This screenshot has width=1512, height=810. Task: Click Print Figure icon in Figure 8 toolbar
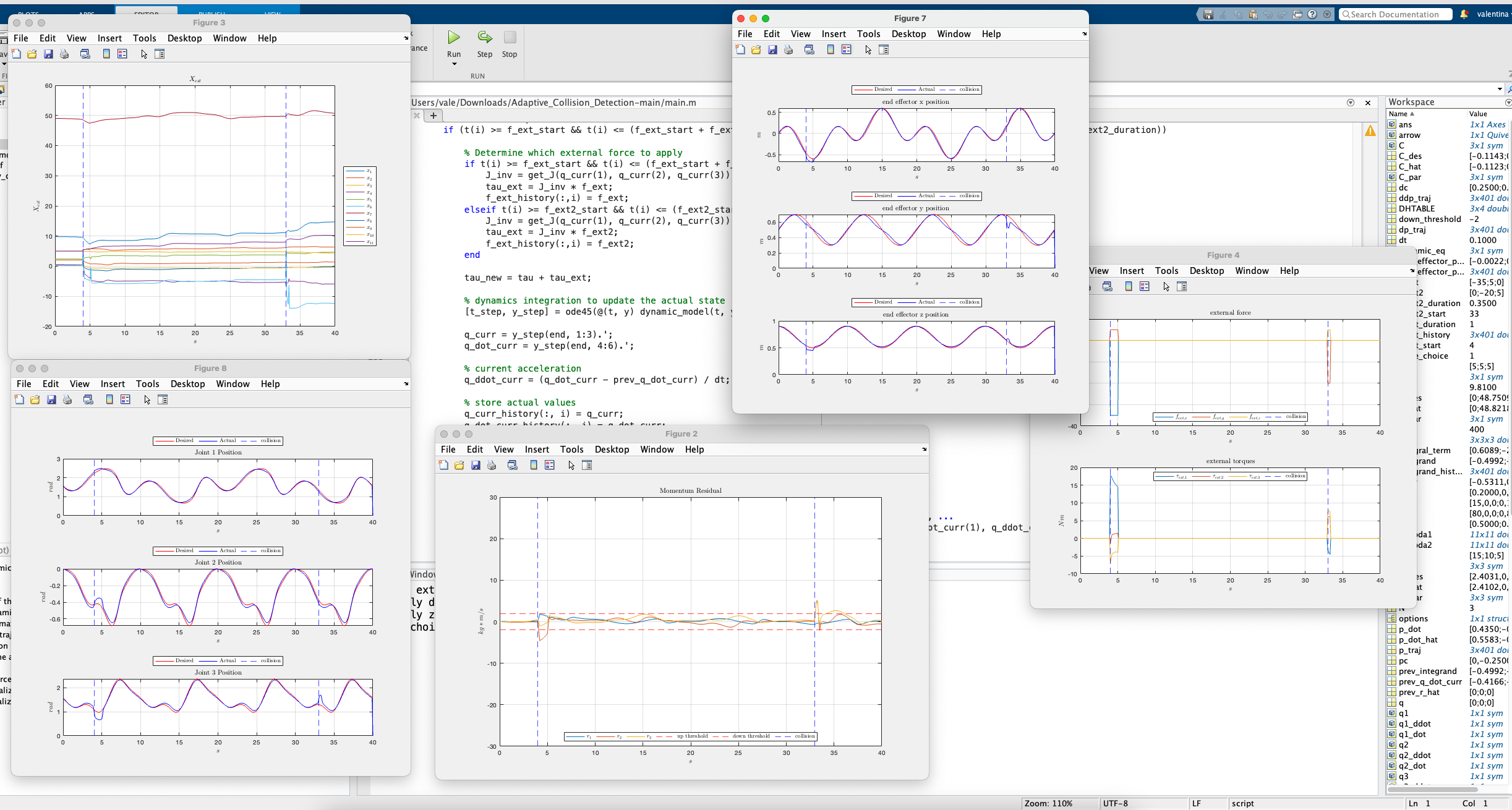pyautogui.click(x=67, y=400)
